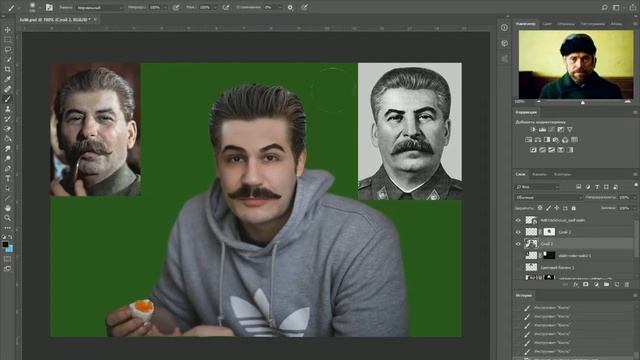Switch to the Образцы tab
Screen dimensions: 640x360
point(566,24)
